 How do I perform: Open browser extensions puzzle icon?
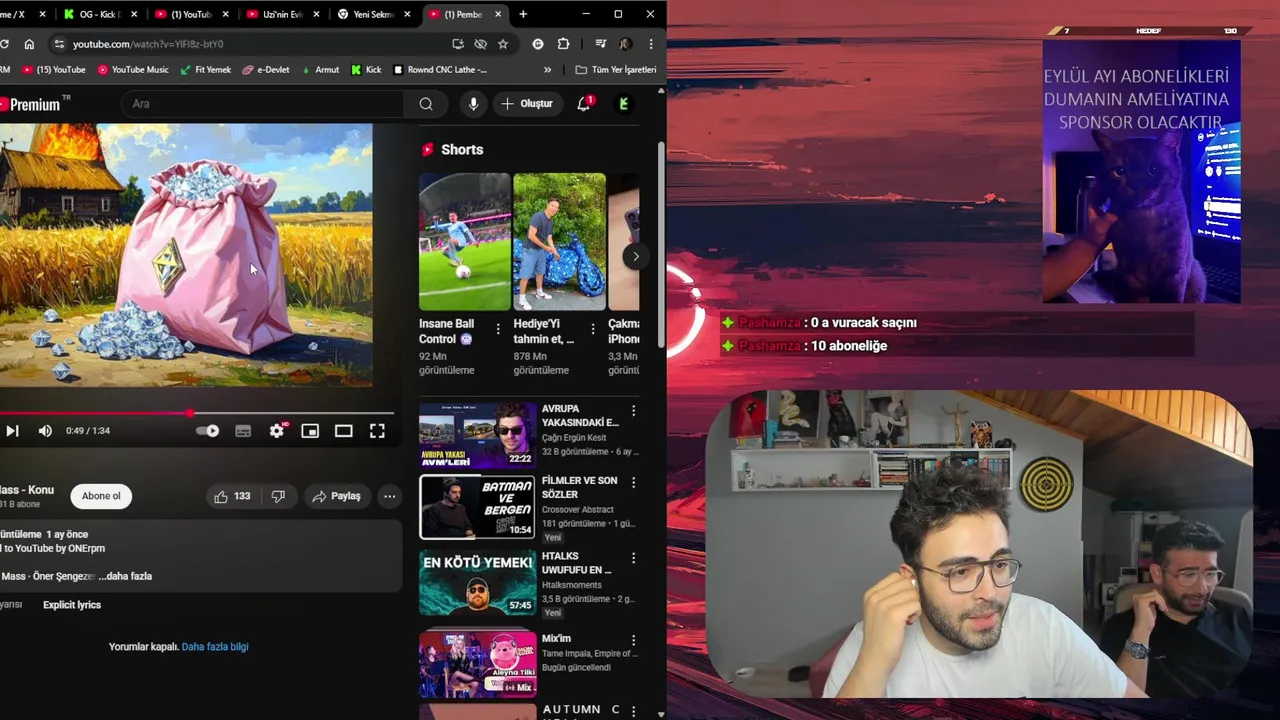(x=563, y=44)
